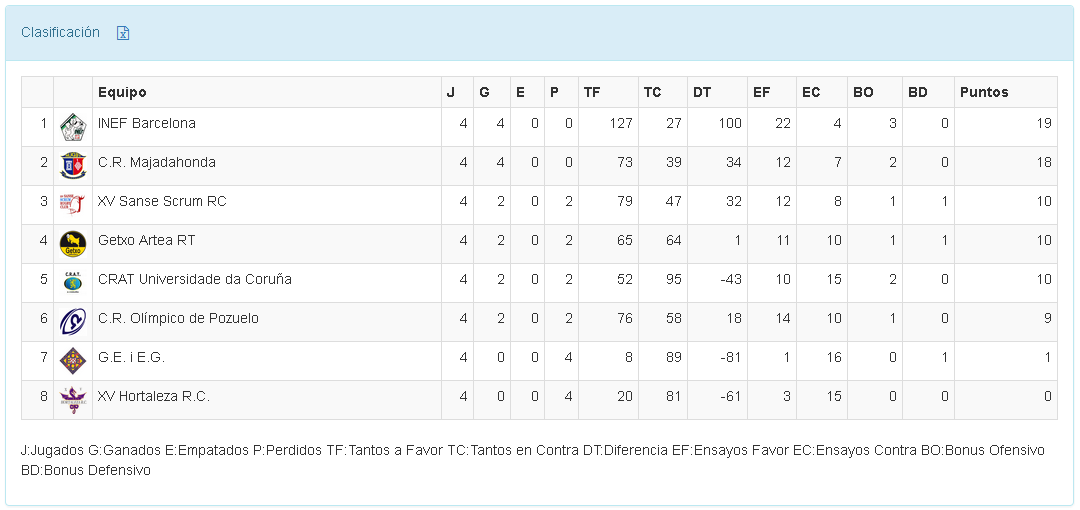Image resolution: width=1080 pixels, height=510 pixels.
Task: Open the Clasificación header link
Action: tap(60, 32)
